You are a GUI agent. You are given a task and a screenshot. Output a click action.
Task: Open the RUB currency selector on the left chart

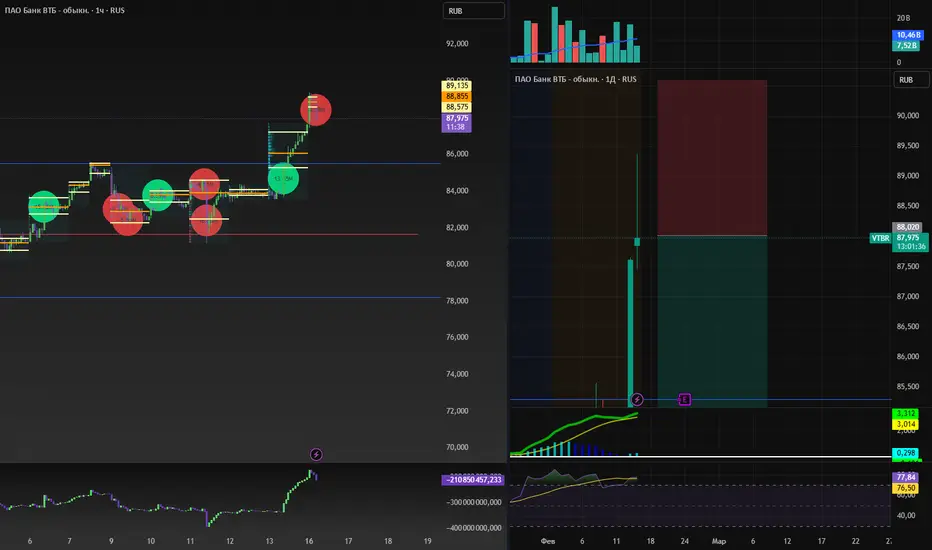click(473, 11)
